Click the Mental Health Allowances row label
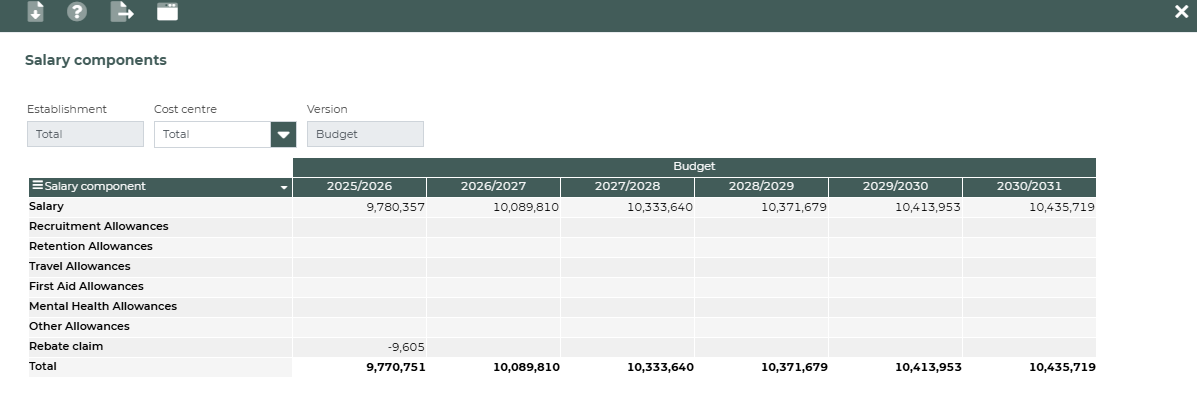 click(x=102, y=307)
